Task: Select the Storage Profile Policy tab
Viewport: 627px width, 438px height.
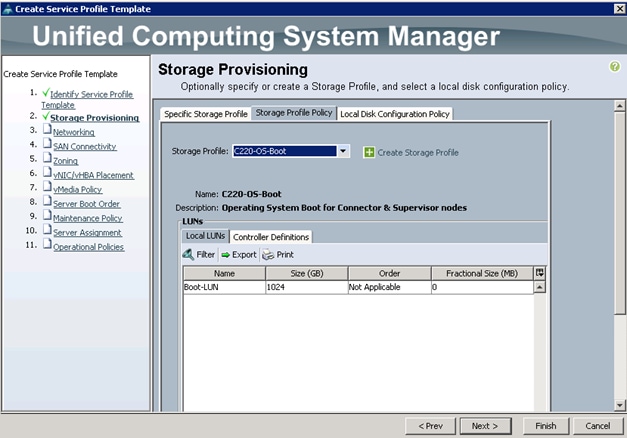Action: (294, 113)
